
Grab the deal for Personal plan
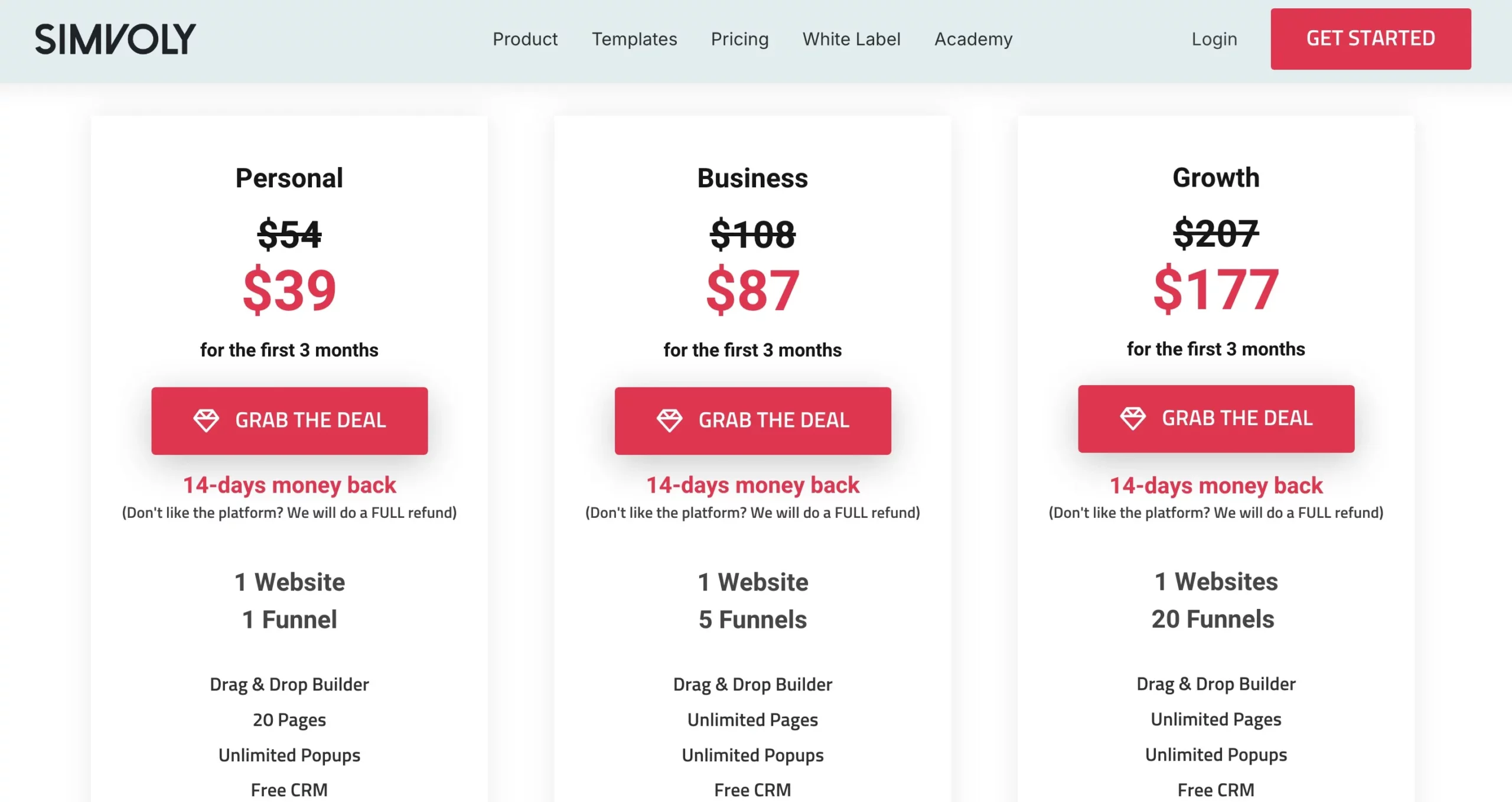click(289, 420)
